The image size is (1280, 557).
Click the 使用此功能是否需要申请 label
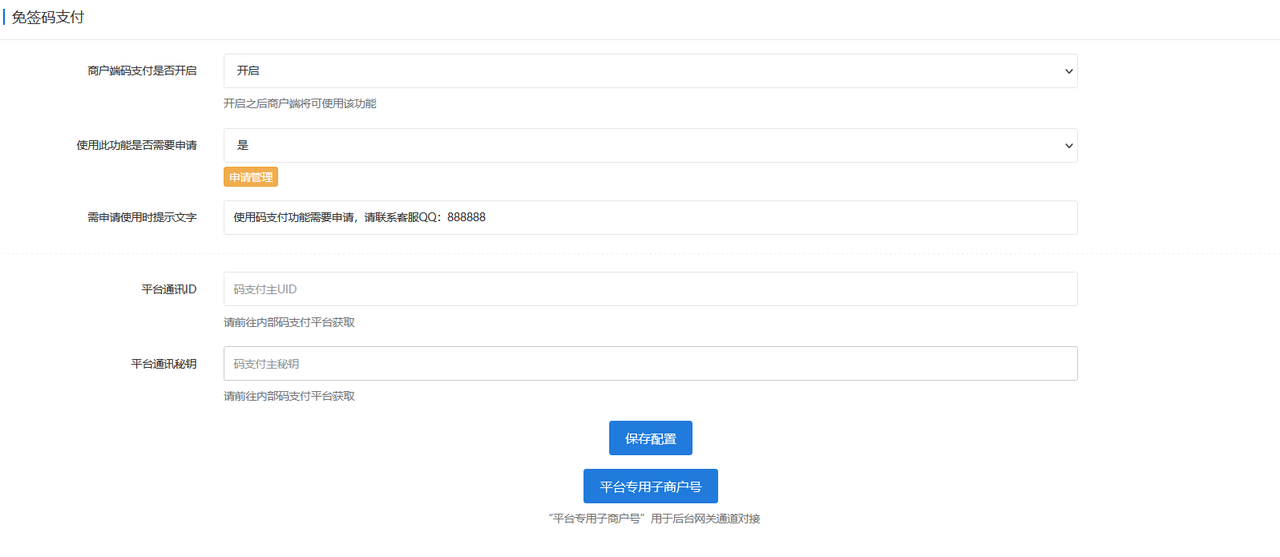[137, 145]
